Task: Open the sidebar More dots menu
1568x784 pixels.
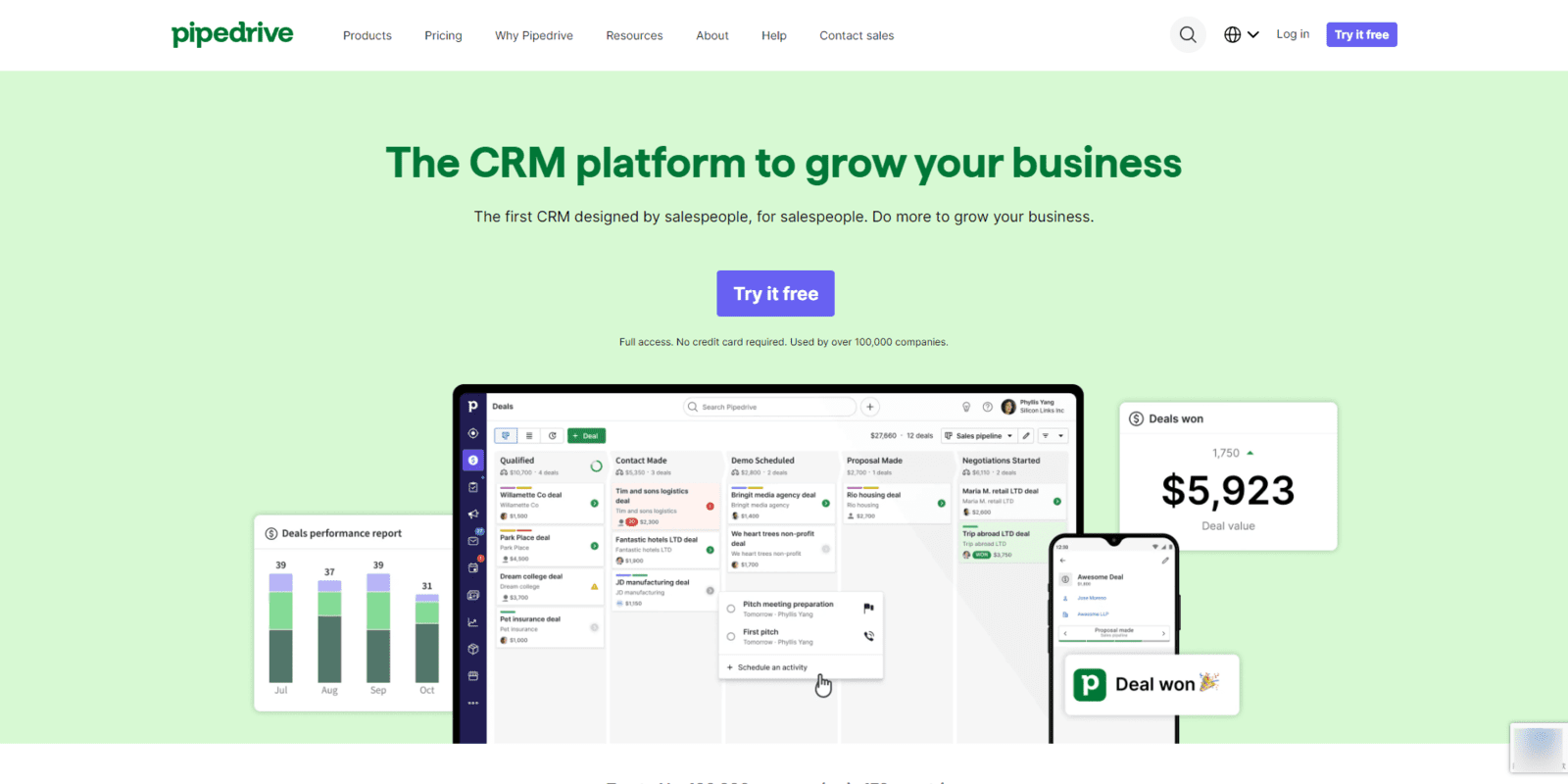Action: point(473,703)
